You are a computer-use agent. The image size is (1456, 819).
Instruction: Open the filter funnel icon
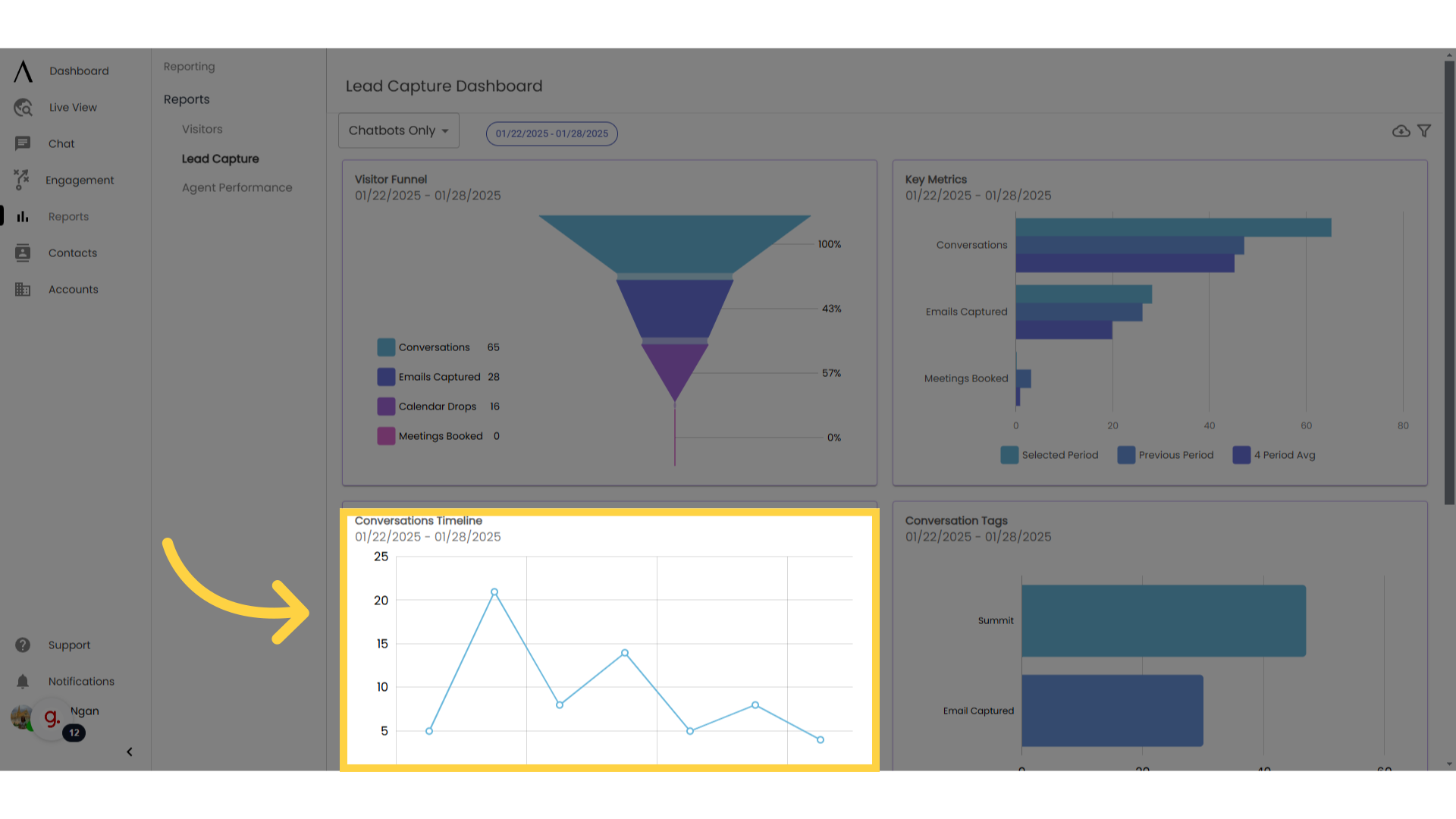tap(1424, 131)
